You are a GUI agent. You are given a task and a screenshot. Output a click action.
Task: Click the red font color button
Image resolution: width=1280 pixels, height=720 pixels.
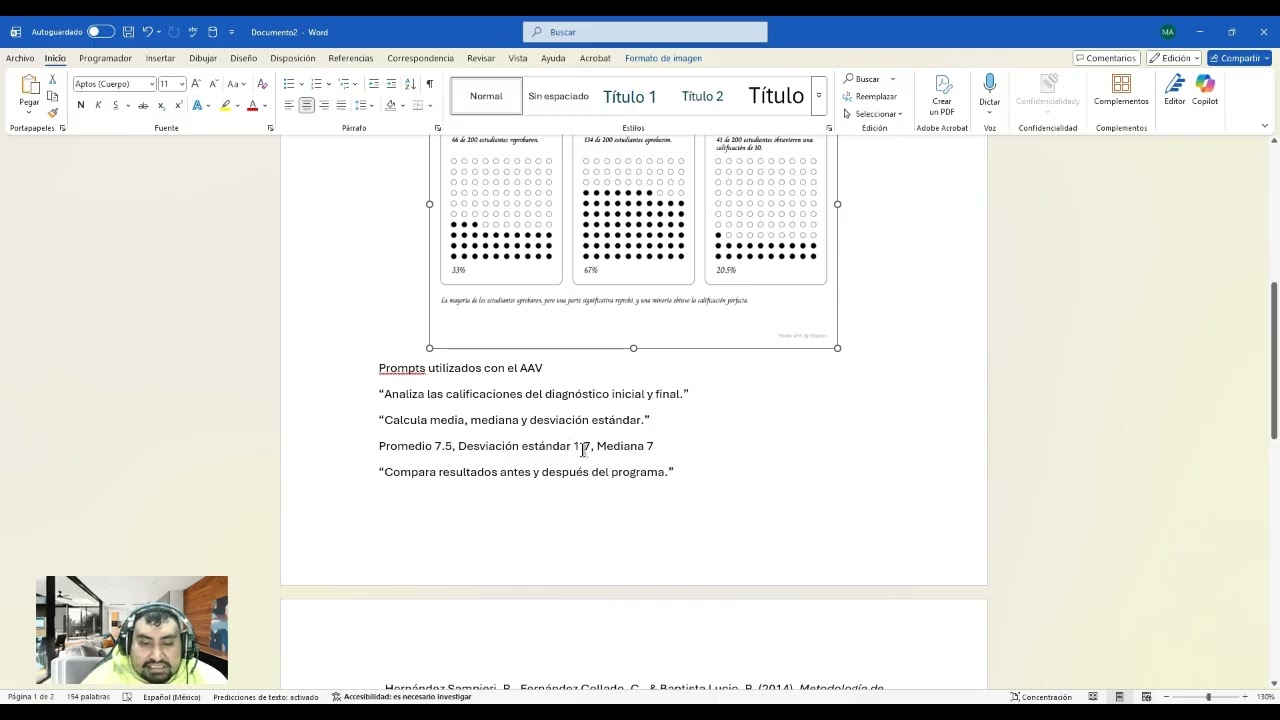[252, 105]
